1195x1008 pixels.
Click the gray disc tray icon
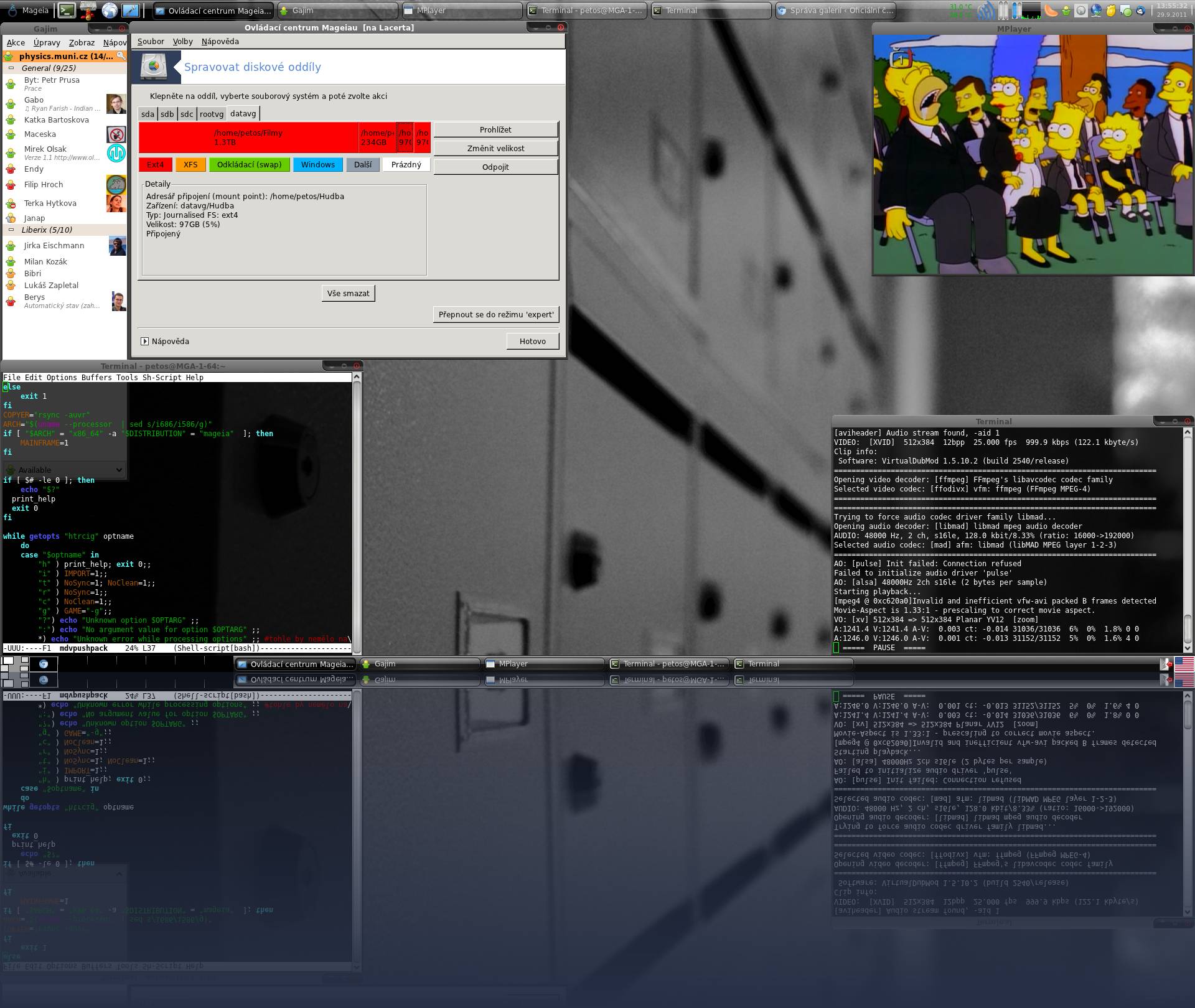1081,11
